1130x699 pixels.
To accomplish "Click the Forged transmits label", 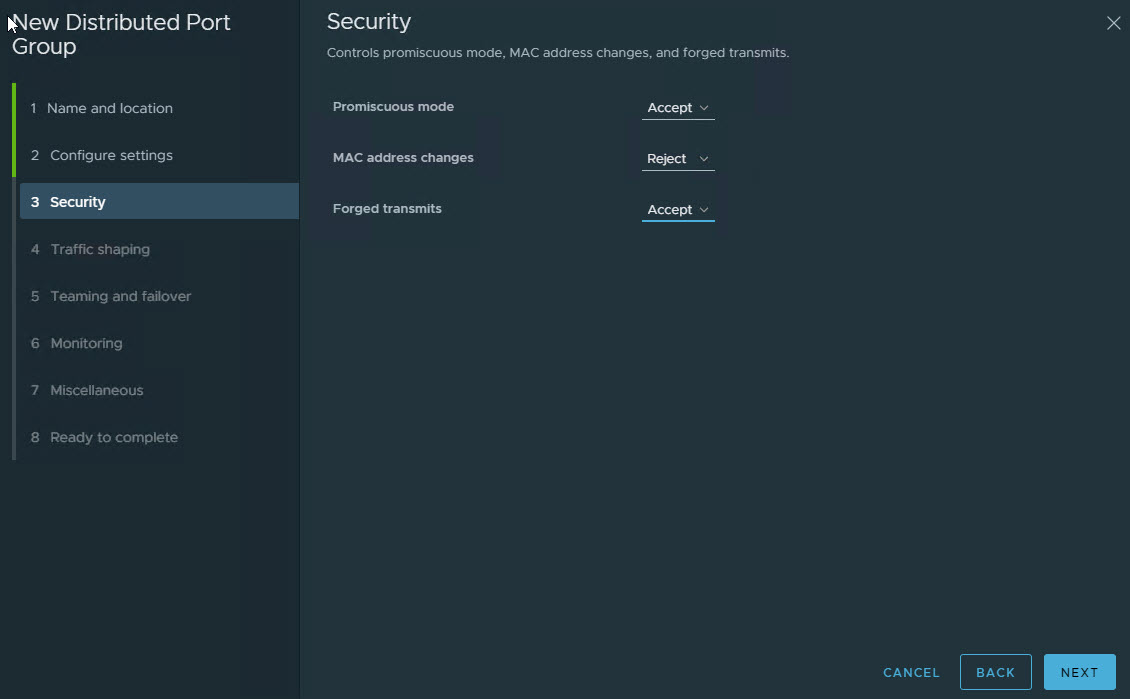I will [x=387, y=209].
